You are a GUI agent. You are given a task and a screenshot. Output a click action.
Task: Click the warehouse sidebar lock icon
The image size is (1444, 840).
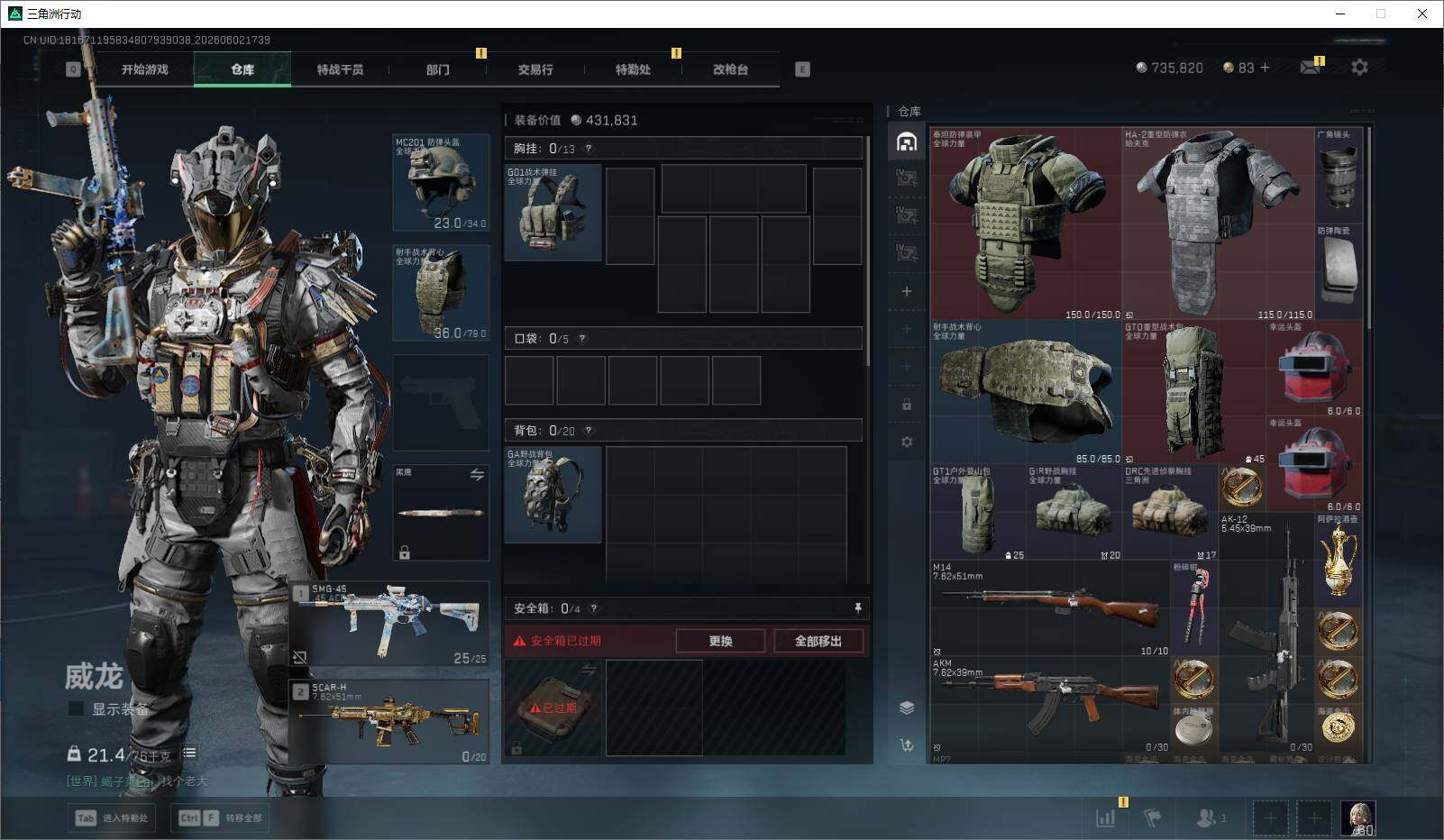907,405
